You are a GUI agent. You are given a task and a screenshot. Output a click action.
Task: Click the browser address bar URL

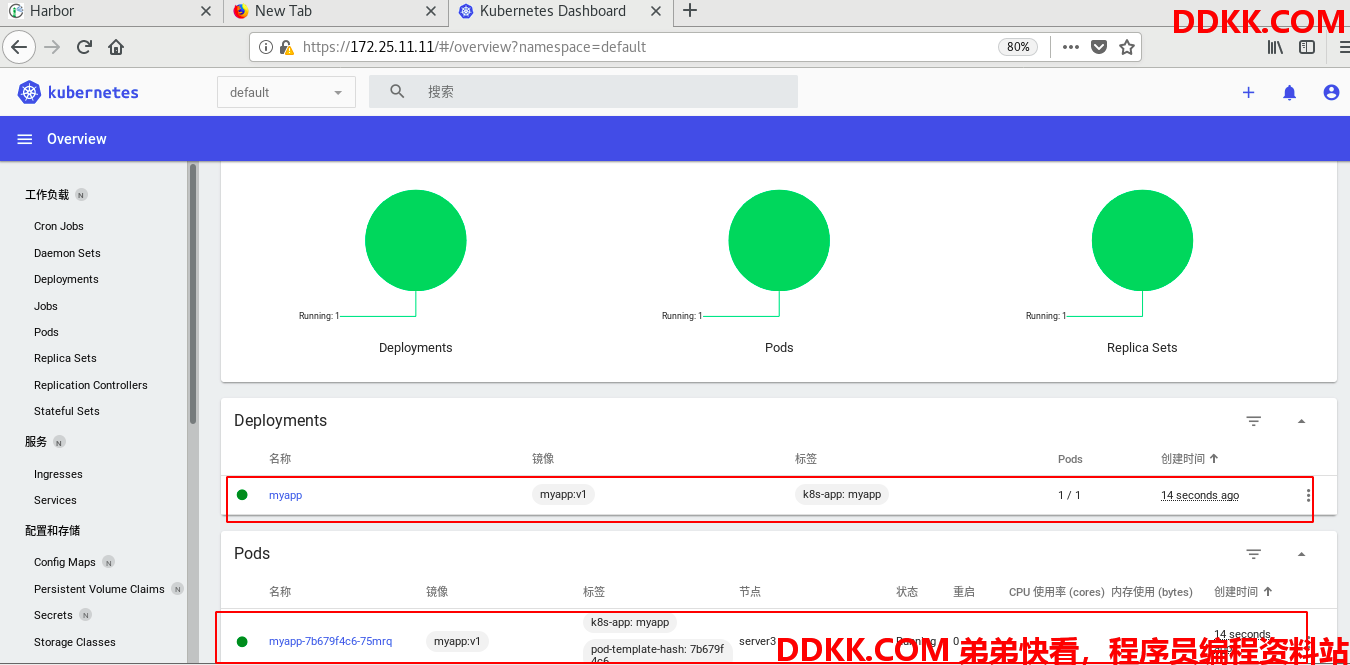pos(474,47)
